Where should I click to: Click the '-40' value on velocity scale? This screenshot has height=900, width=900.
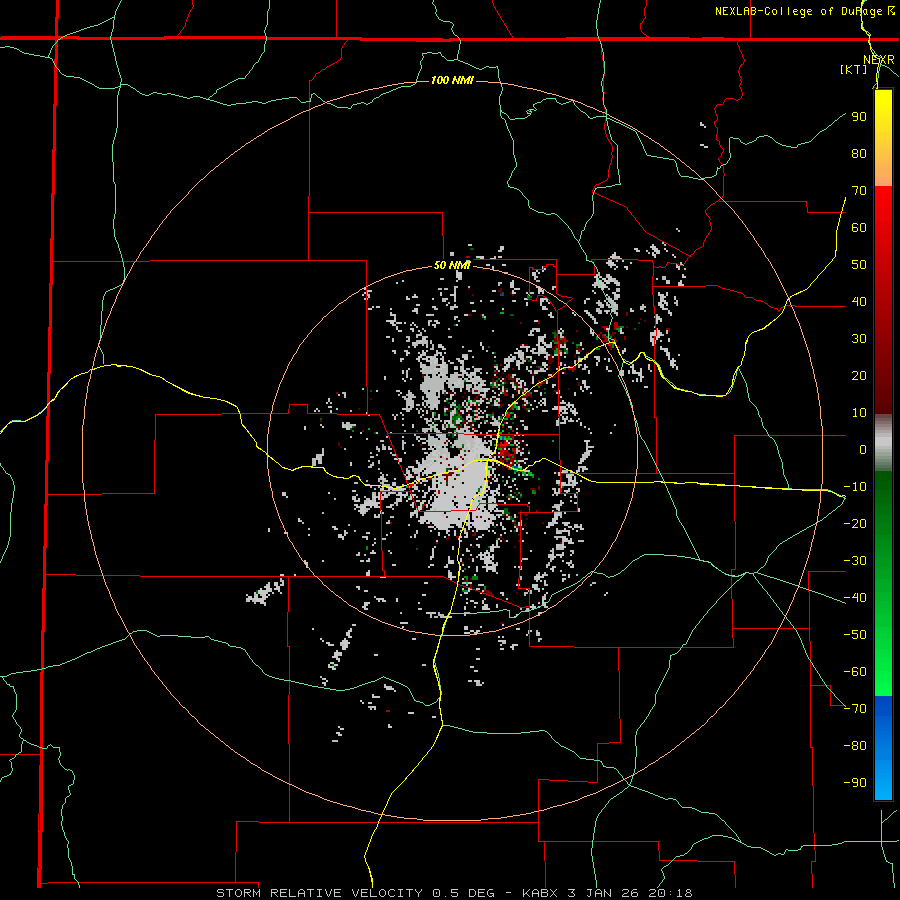(855, 598)
